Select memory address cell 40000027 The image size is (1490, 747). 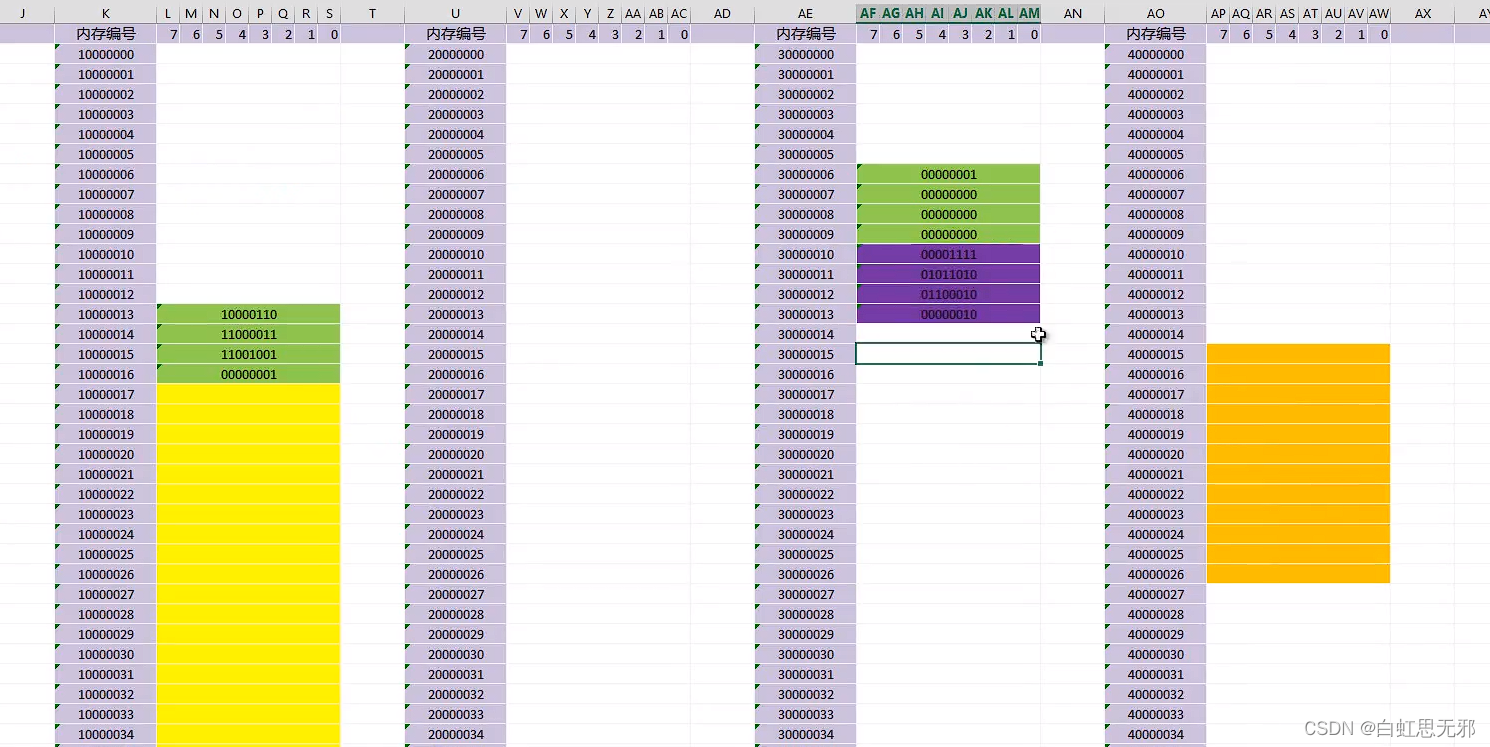(1156, 594)
